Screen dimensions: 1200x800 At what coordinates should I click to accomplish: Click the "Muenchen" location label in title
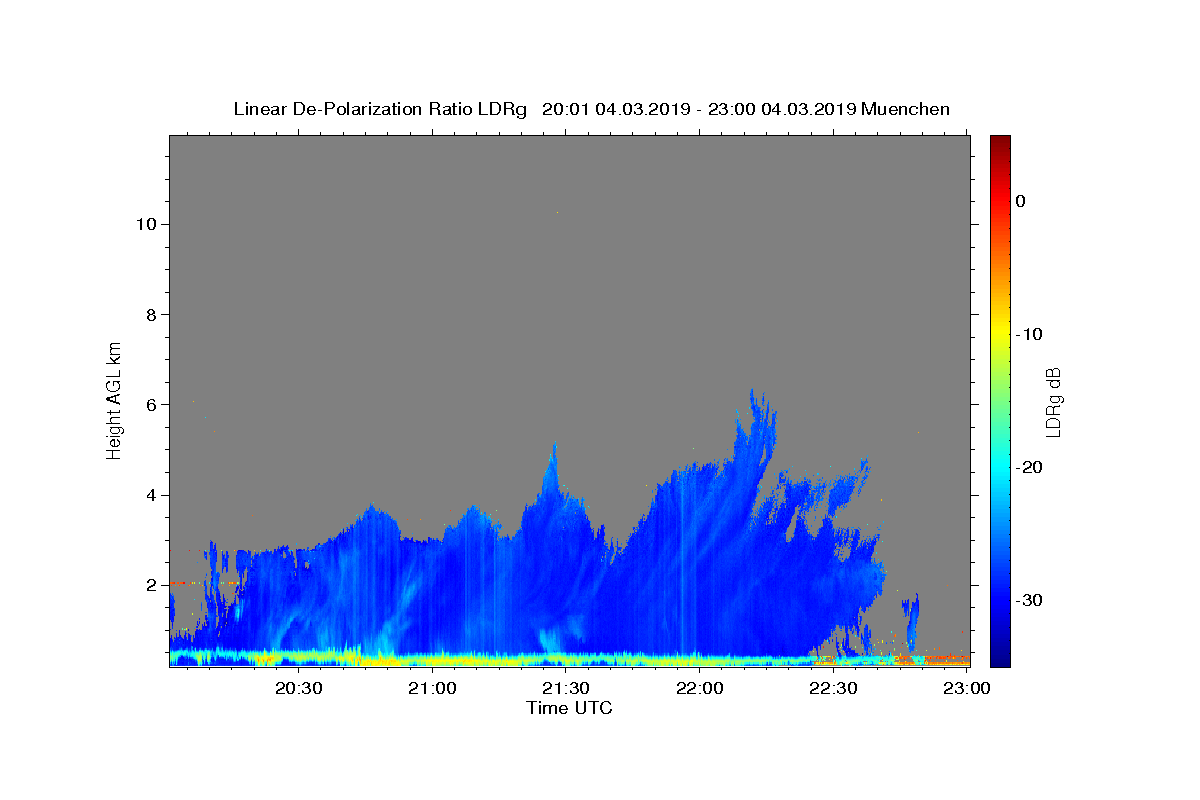point(905,109)
